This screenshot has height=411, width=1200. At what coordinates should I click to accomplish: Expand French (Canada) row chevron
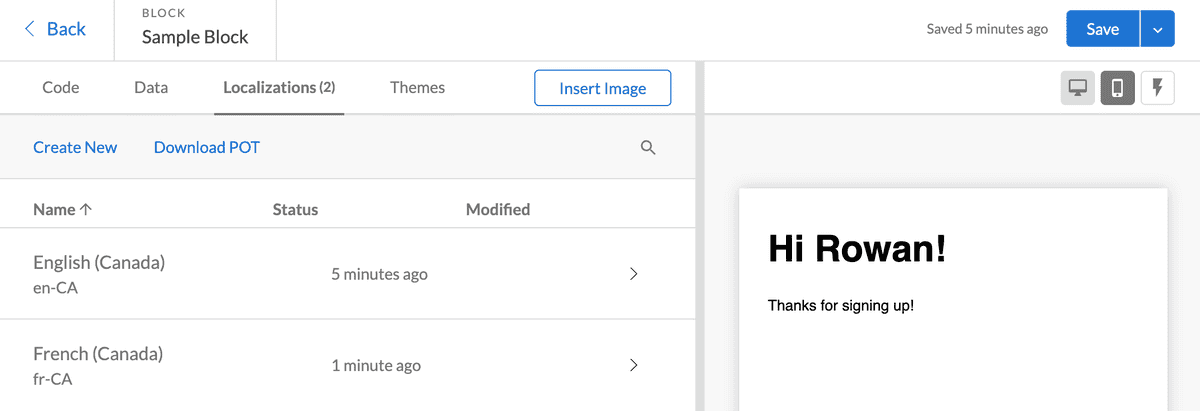[633, 365]
